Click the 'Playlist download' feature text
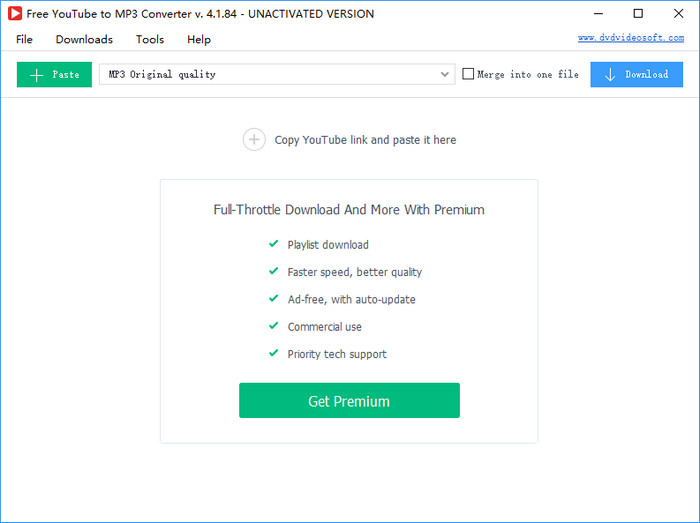The width and height of the screenshot is (700, 523). 328,245
